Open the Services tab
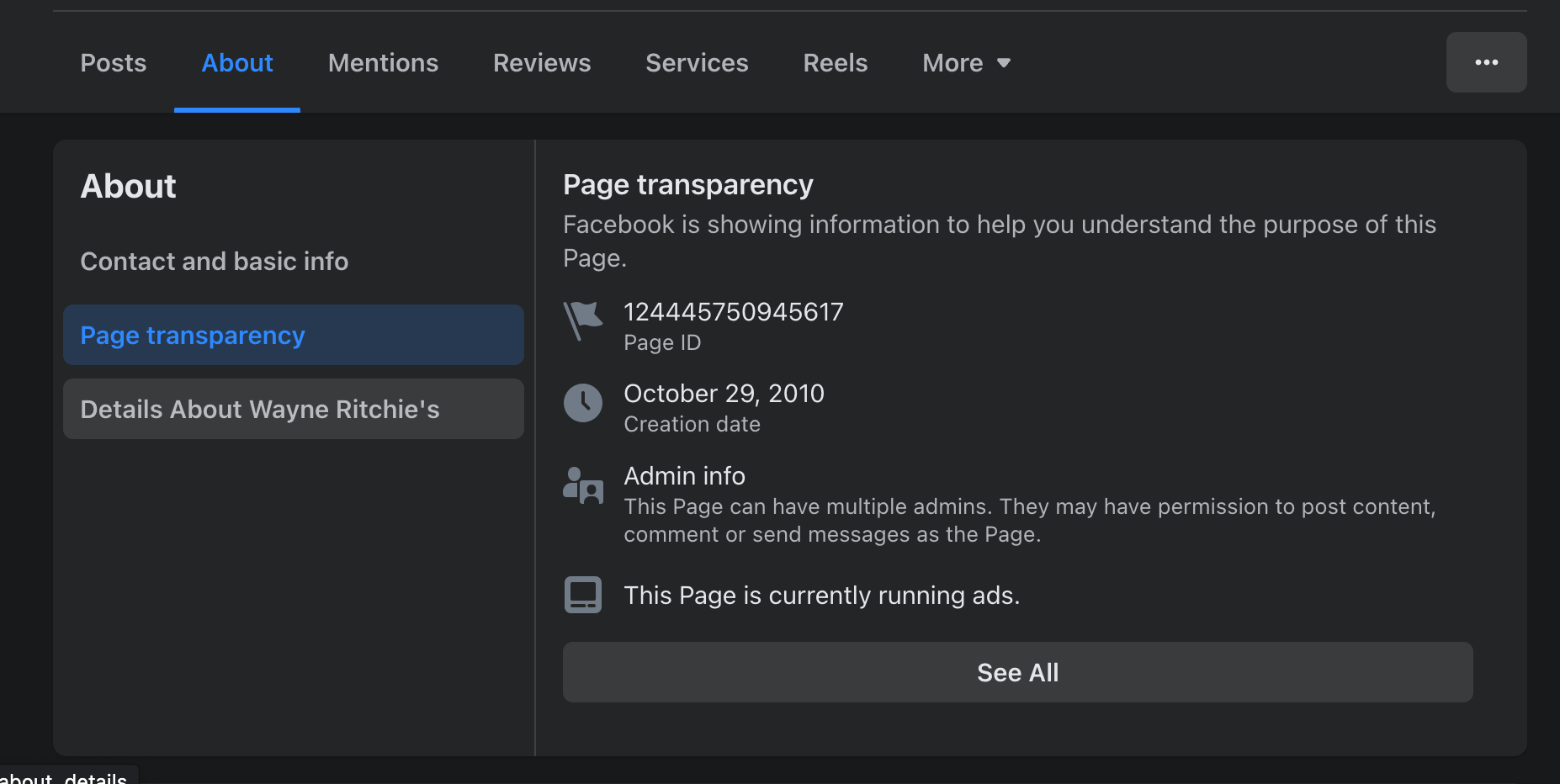The height and width of the screenshot is (784, 1560). tap(697, 63)
